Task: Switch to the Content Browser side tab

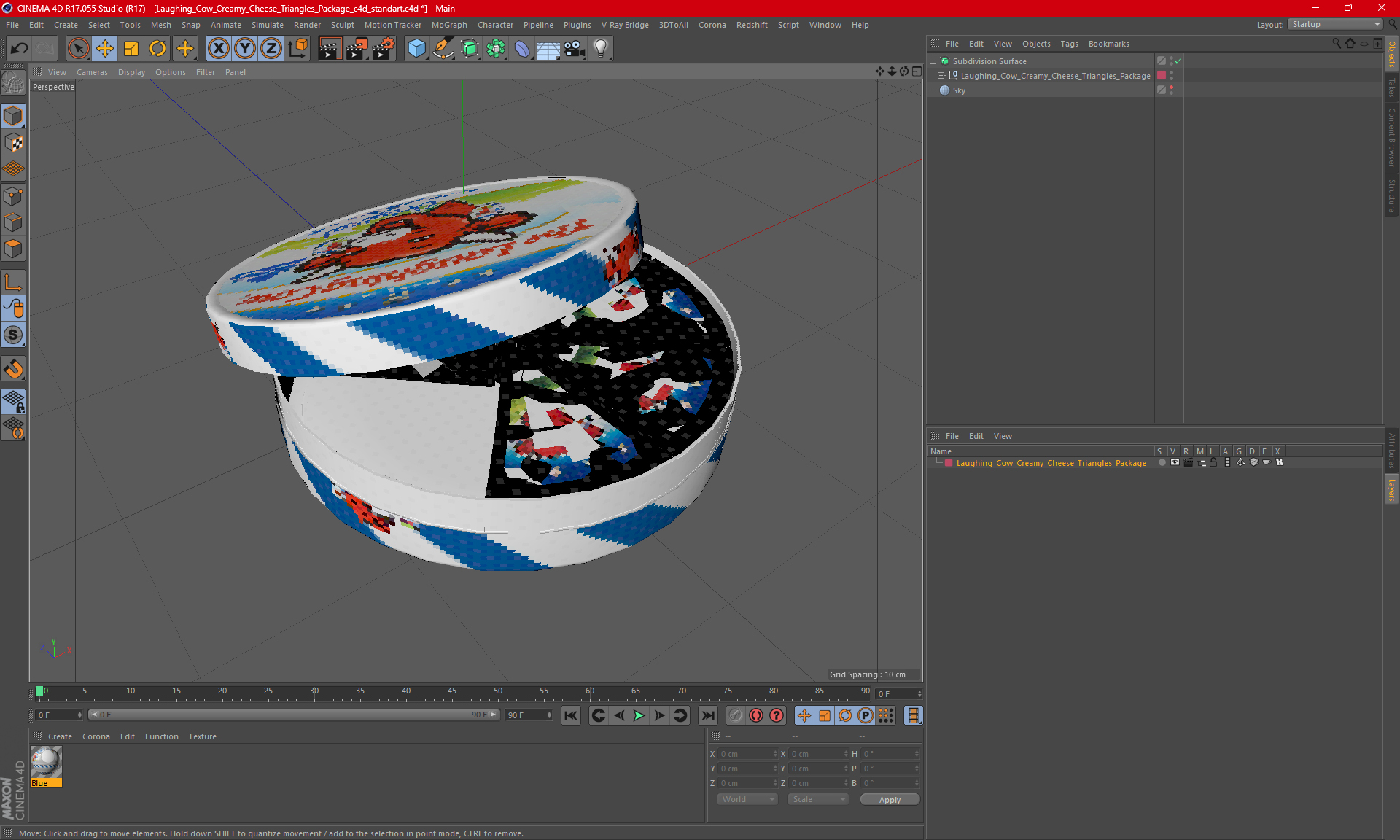Action: pos(1391,137)
